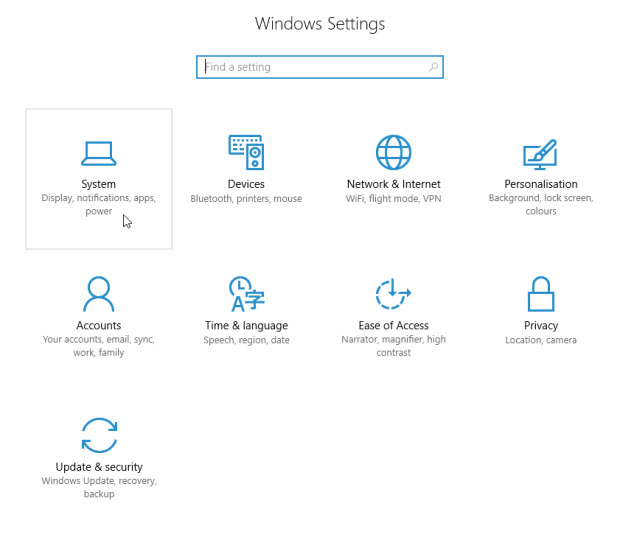Click 'Narrator, magnifier, high contrast' description
The height and width of the screenshot is (547, 640).
point(393,346)
